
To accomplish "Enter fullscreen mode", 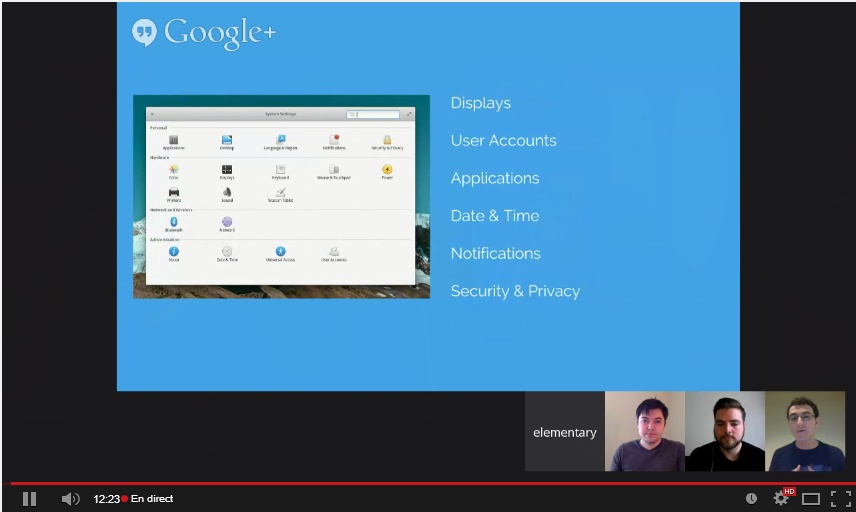I will coord(841,499).
